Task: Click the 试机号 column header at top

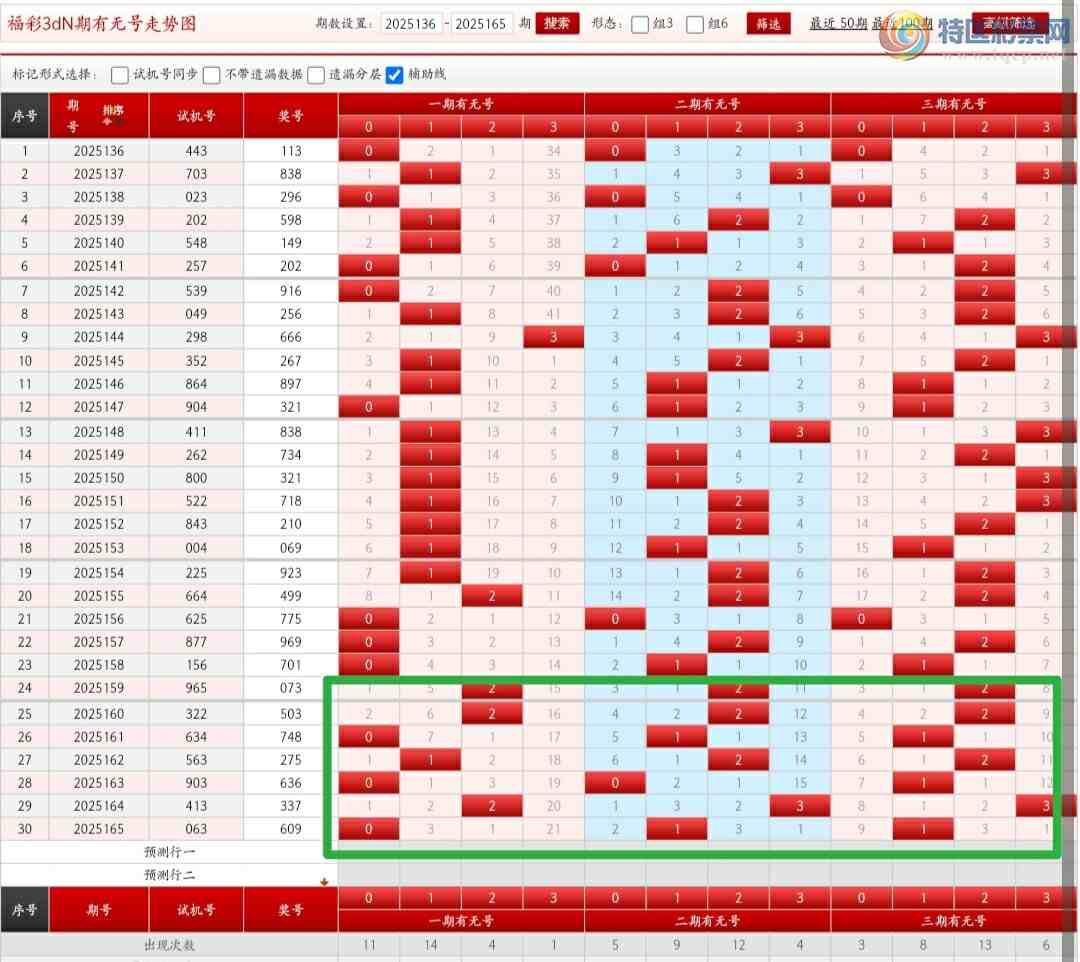Action: tap(196, 116)
